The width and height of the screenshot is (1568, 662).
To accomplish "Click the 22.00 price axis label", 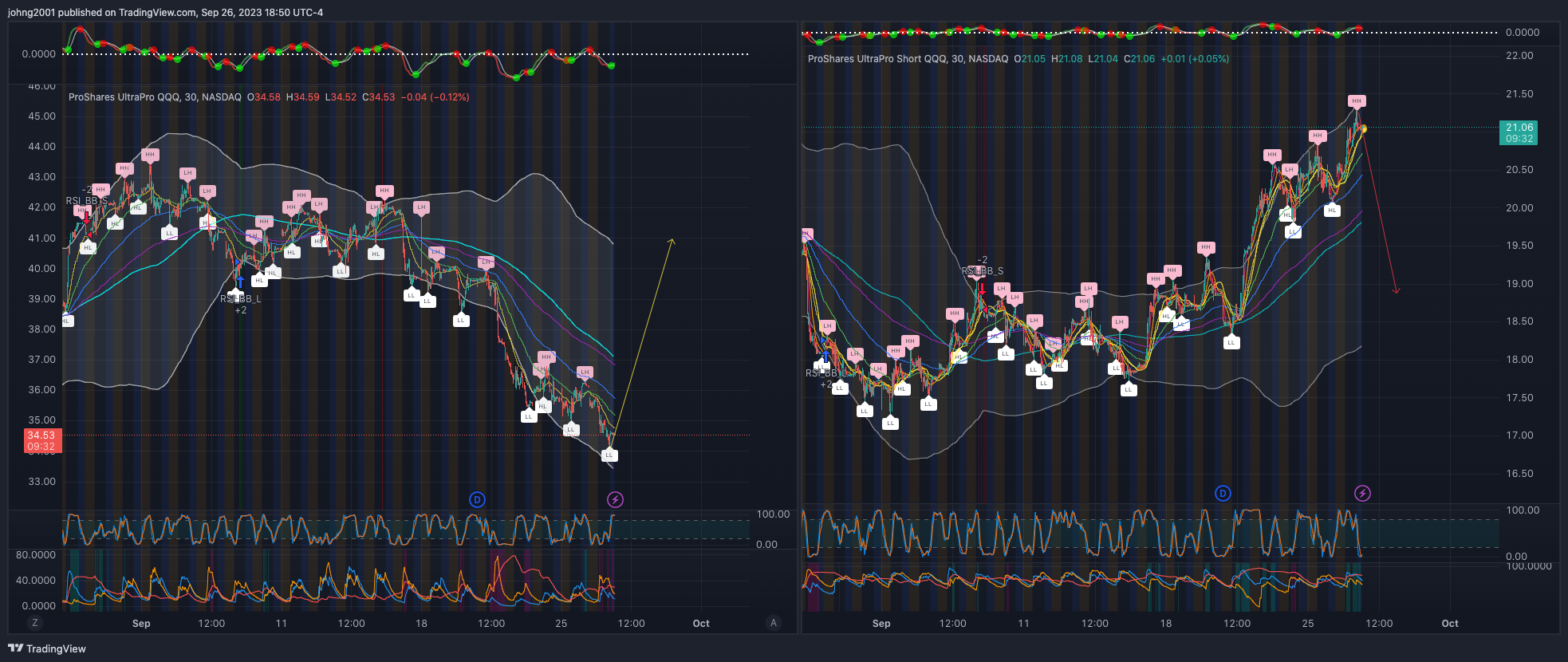I will click(x=1519, y=56).
